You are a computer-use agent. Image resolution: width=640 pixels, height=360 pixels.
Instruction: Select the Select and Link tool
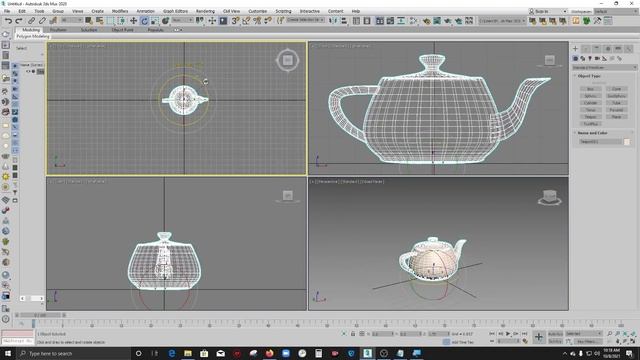pos(31,20)
